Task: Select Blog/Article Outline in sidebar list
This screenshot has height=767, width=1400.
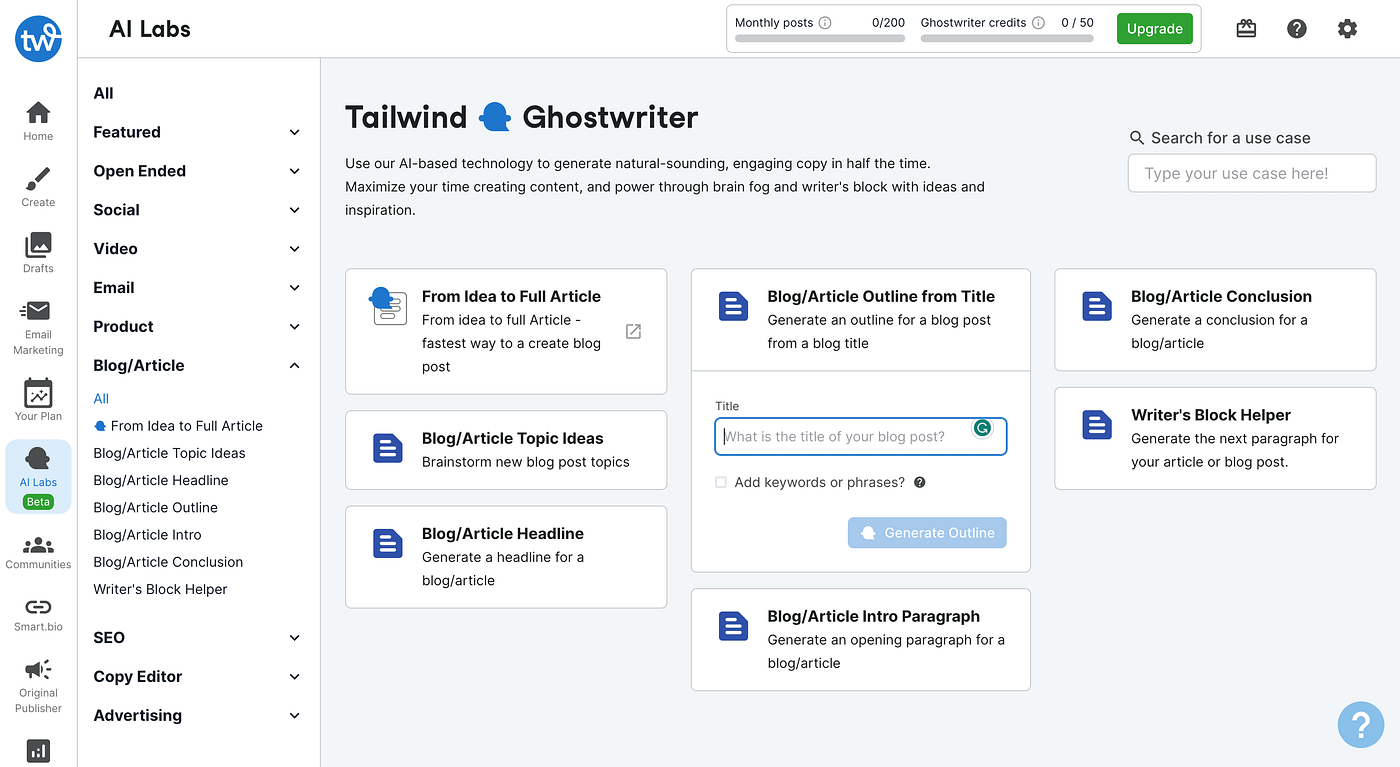Action: tap(155, 507)
